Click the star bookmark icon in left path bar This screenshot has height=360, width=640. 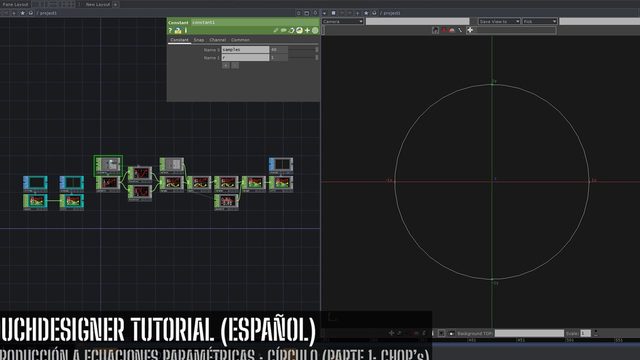[22, 13]
